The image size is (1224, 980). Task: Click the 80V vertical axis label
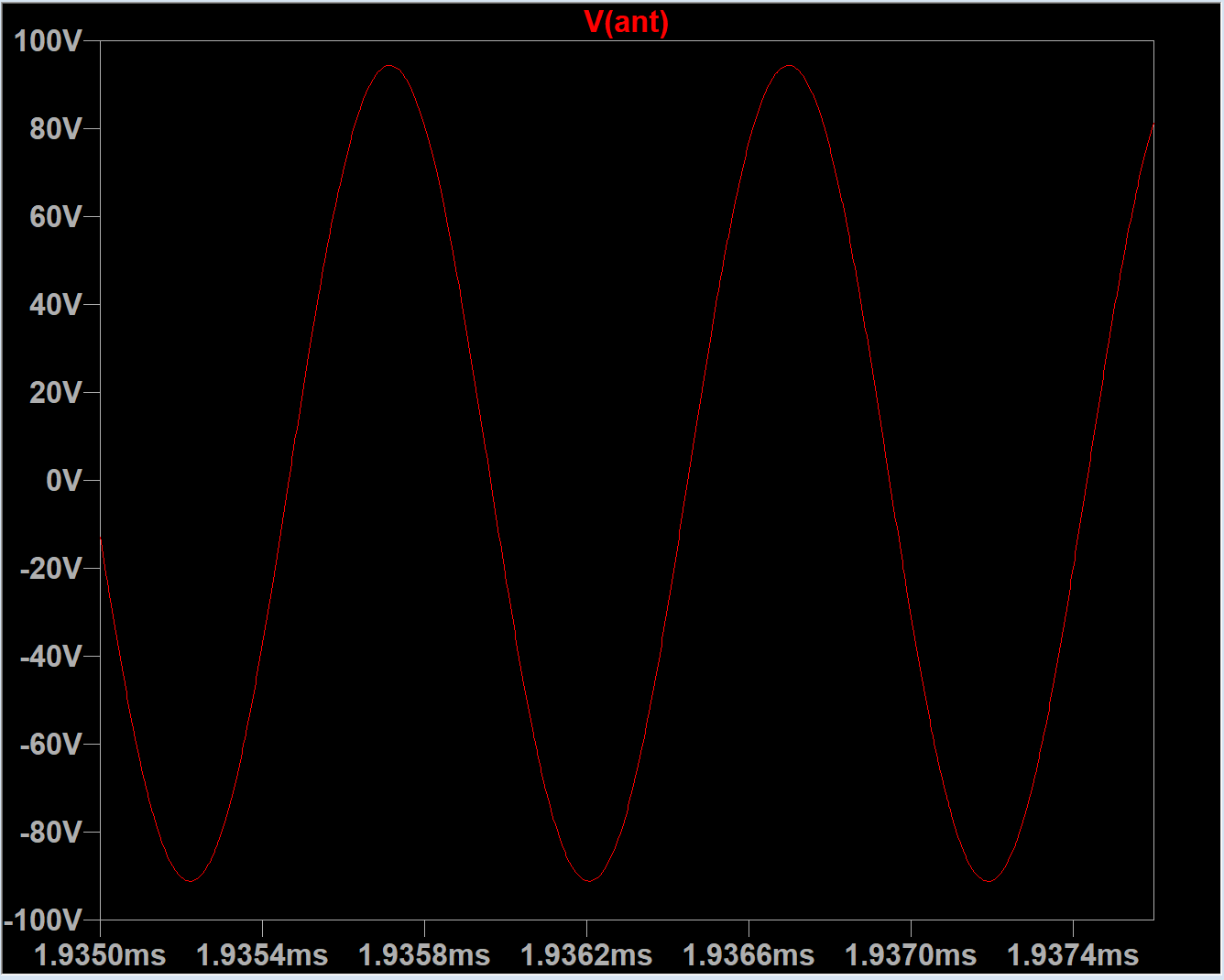click(56, 128)
